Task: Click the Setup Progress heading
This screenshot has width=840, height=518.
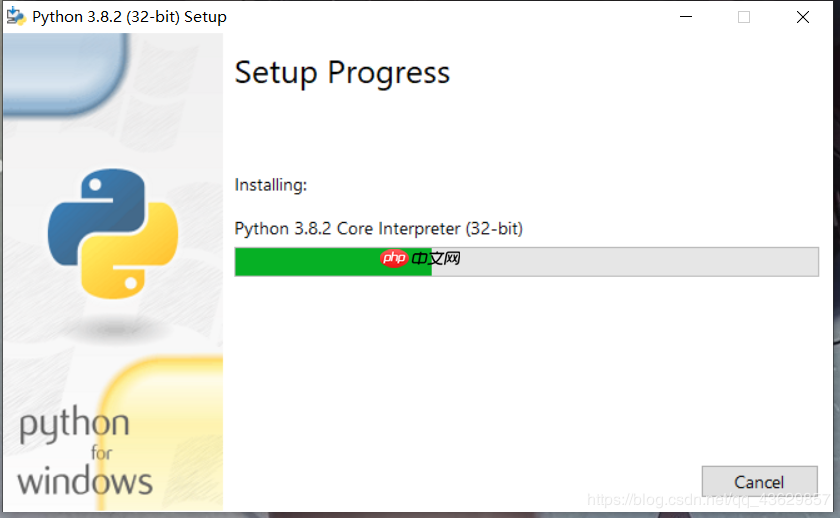Action: coord(342,73)
